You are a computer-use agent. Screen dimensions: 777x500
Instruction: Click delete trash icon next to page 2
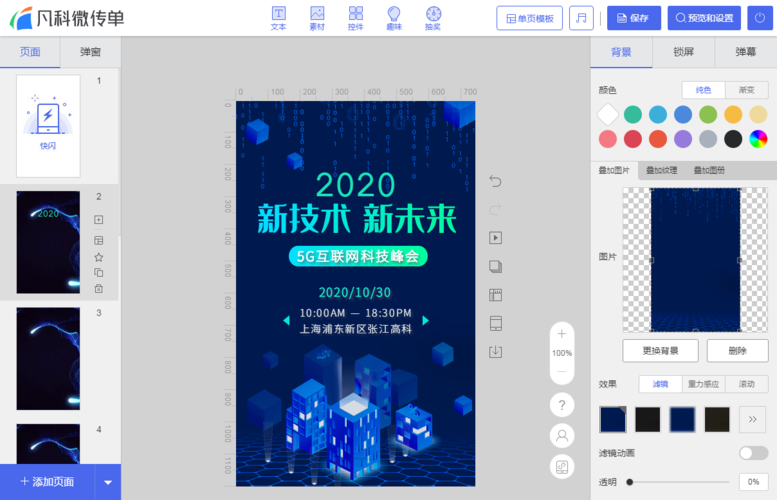pyautogui.click(x=99, y=288)
